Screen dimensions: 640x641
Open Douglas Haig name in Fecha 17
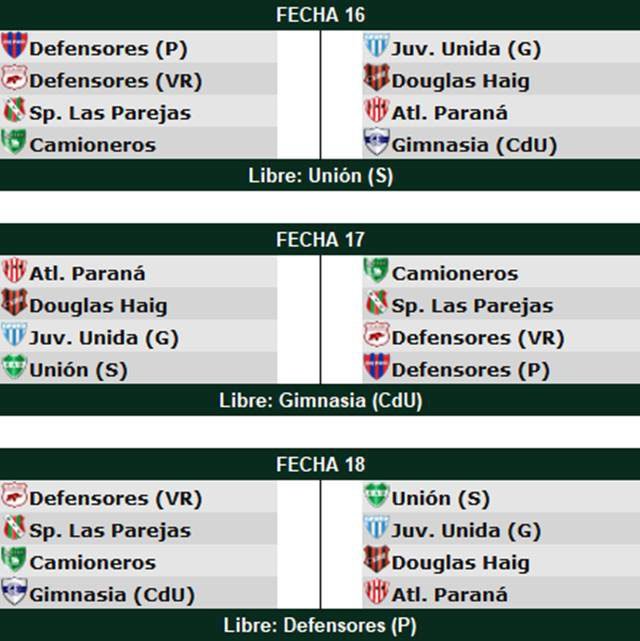[99, 305]
